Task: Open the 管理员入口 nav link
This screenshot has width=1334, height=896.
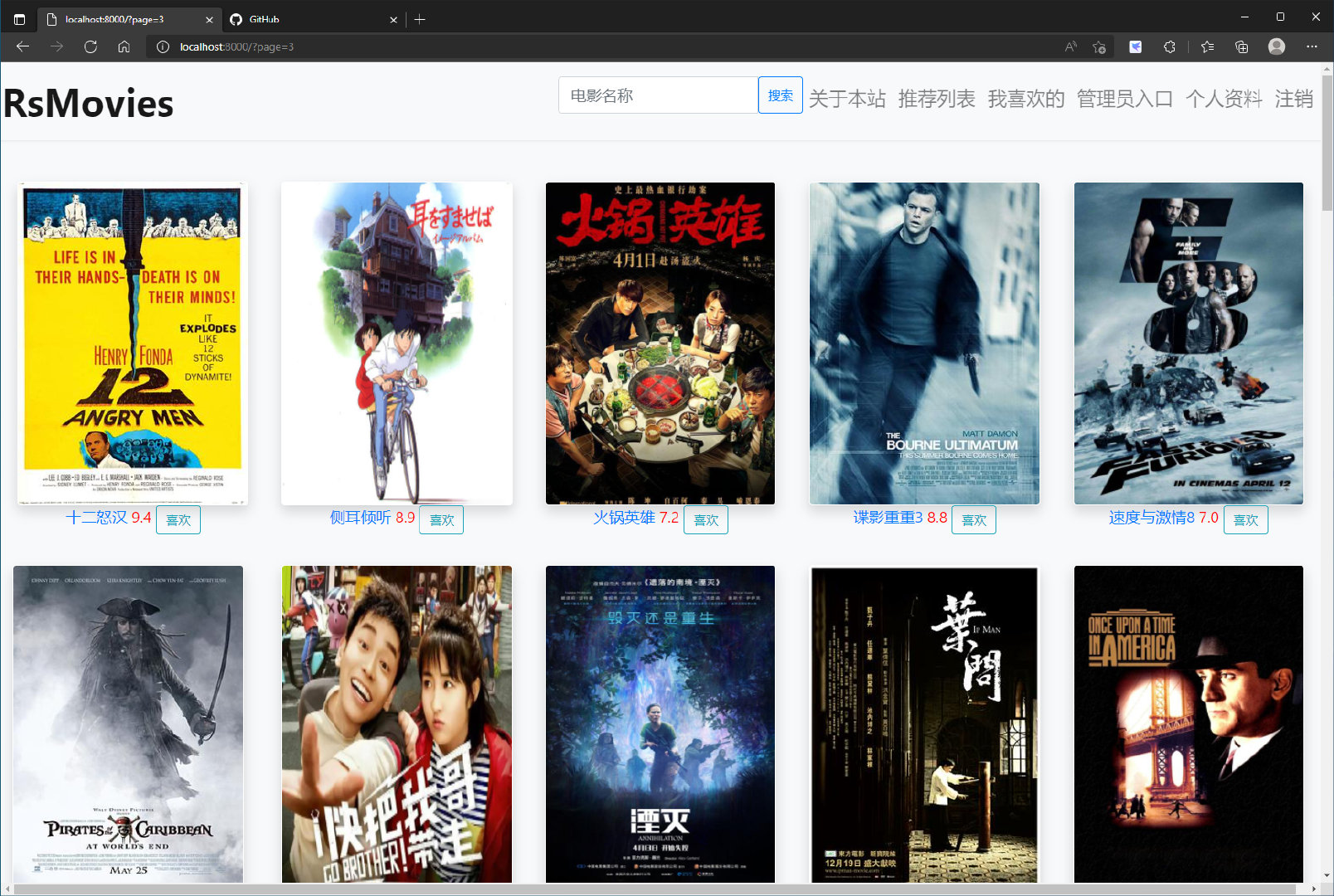Action: coord(1125,99)
